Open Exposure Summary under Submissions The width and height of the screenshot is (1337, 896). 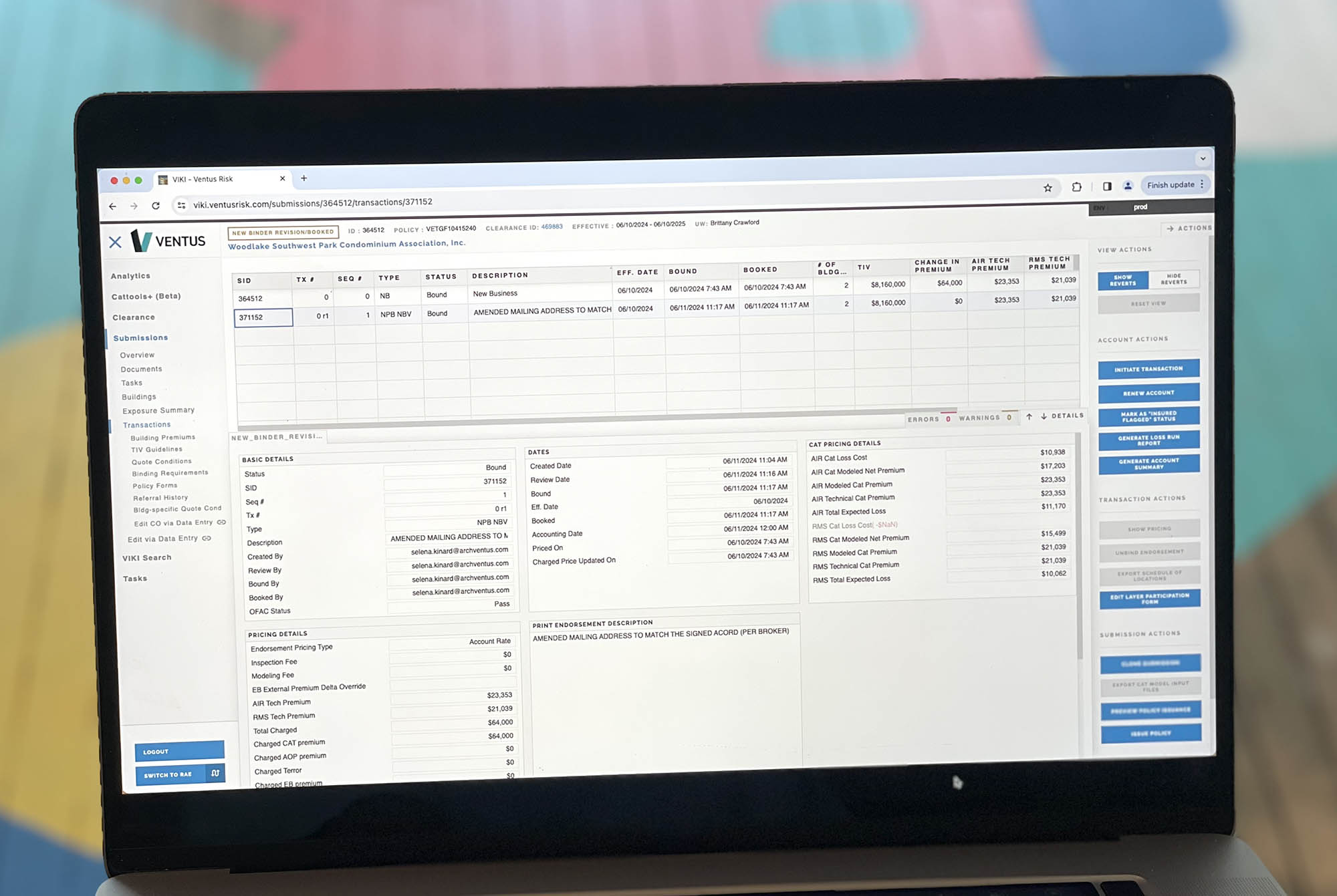158,410
